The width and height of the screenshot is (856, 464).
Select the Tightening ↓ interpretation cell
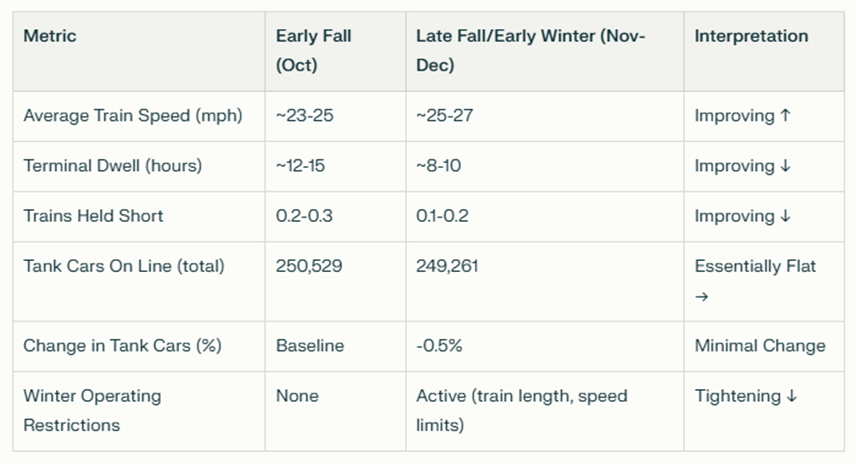click(746, 396)
